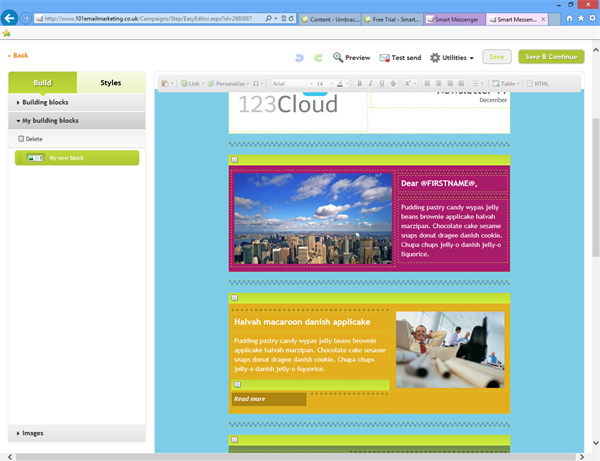This screenshot has height=461, width=600.
Task: Click the December date text
Action: tap(493, 100)
